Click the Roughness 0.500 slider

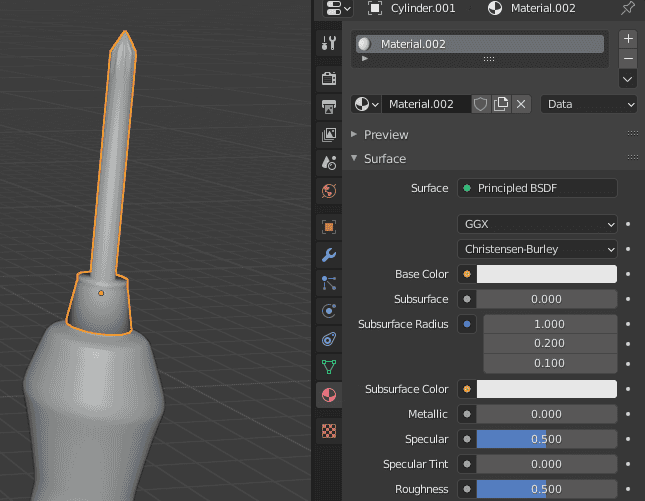(x=547, y=489)
